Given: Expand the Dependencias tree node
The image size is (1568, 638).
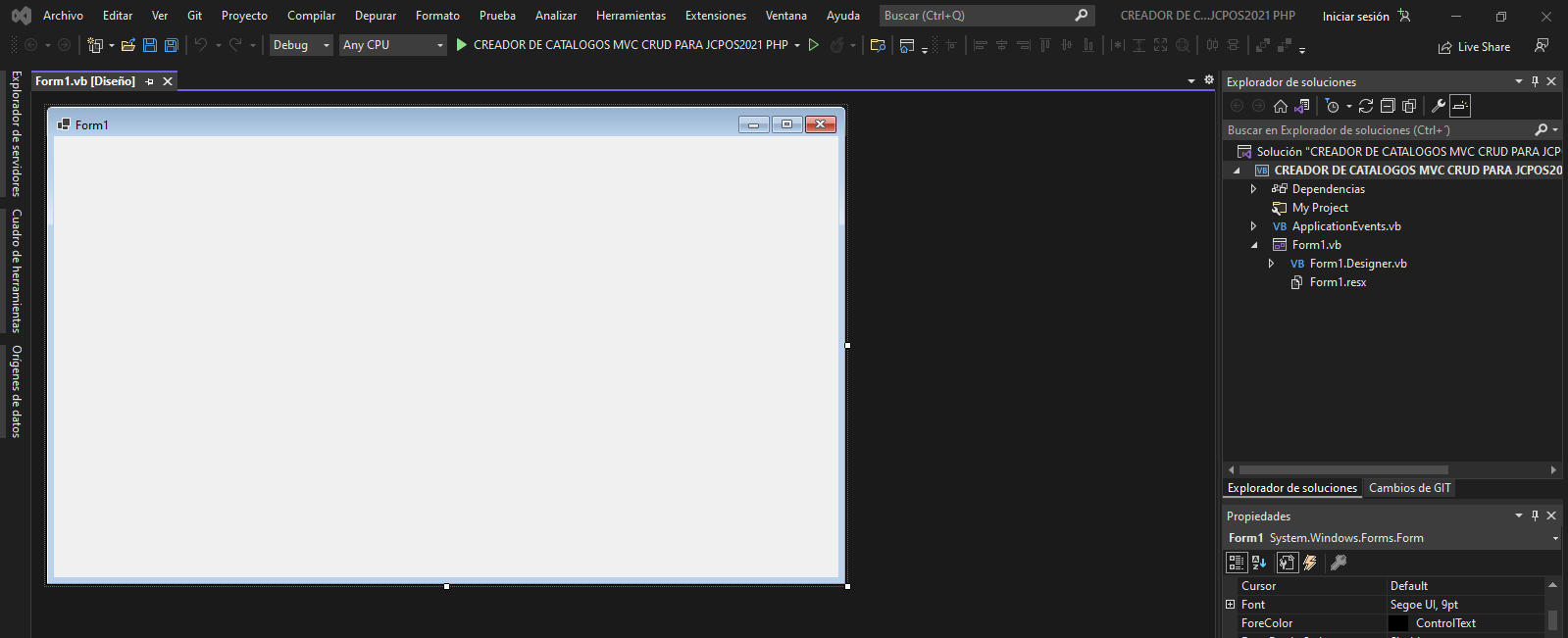Looking at the screenshot, I should 1253,189.
